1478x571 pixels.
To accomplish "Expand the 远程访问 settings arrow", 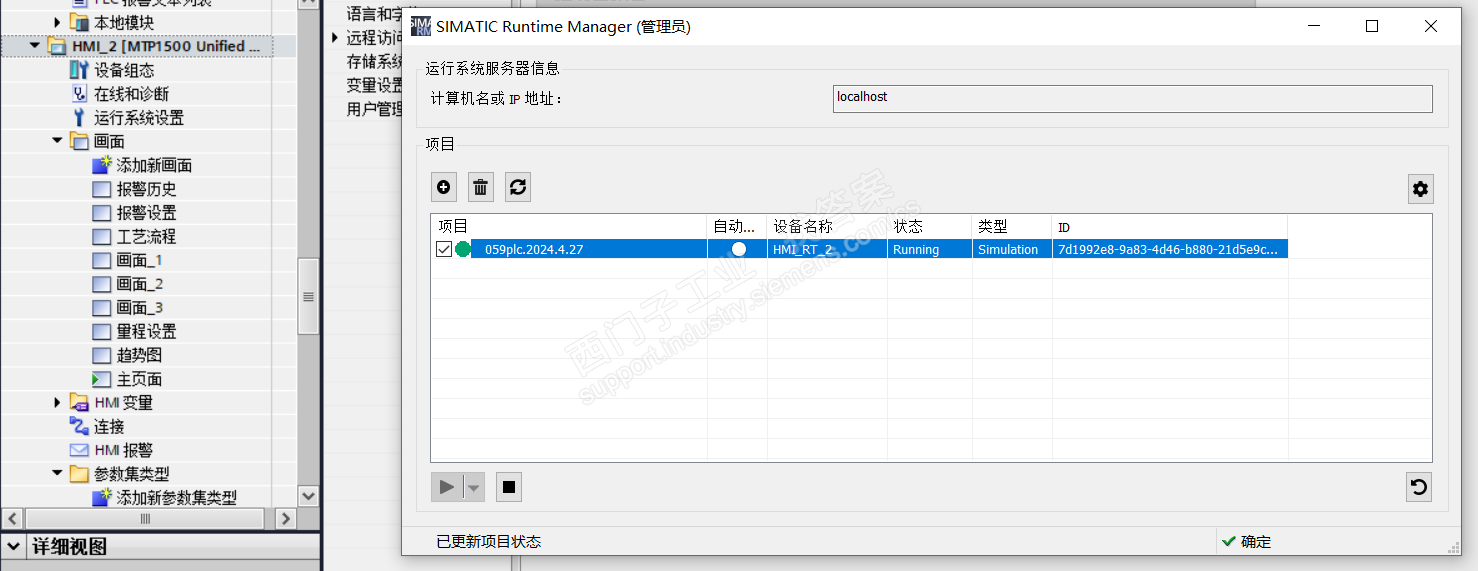I will 336,38.
